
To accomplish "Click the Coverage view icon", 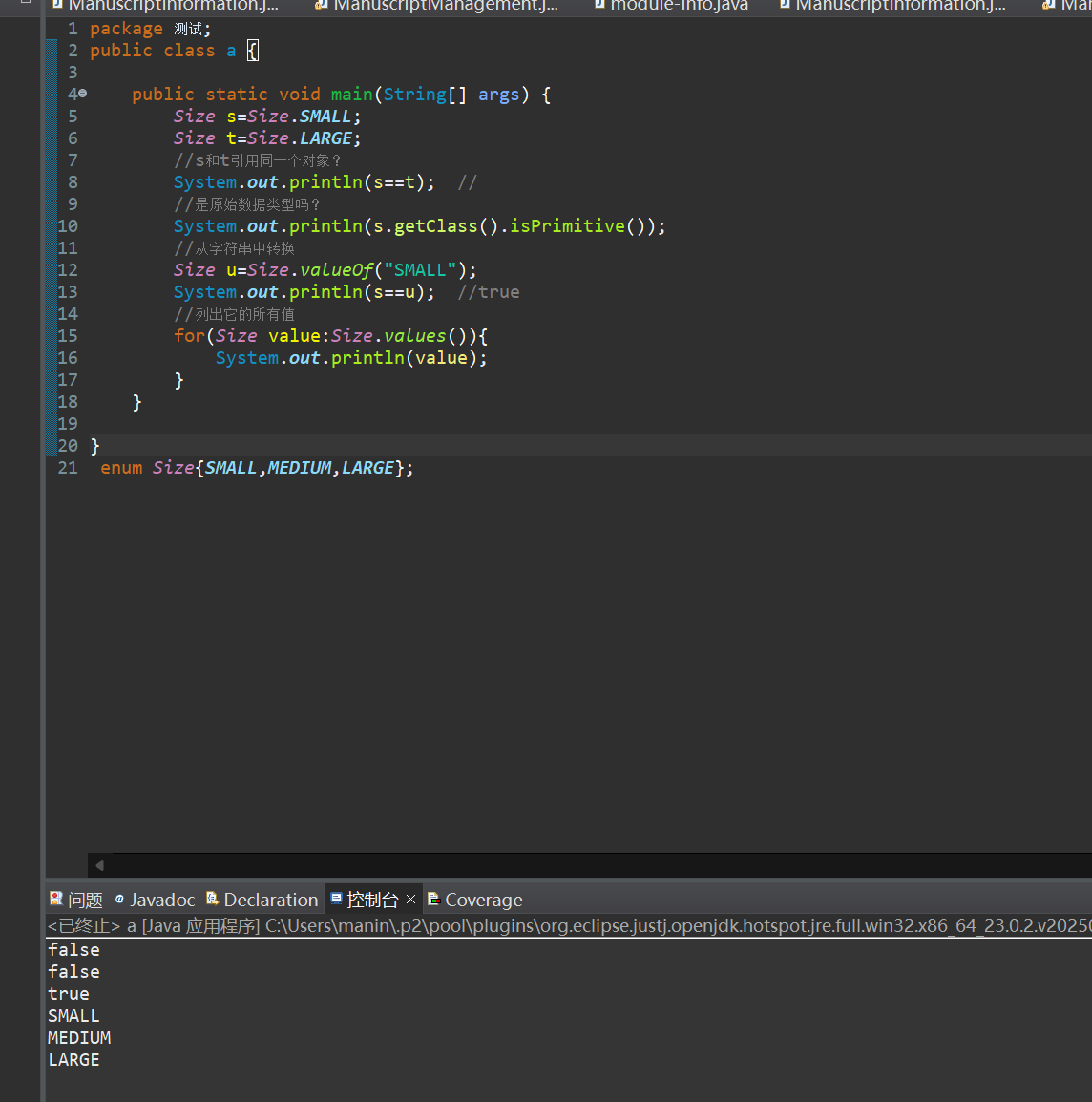I will pos(433,899).
